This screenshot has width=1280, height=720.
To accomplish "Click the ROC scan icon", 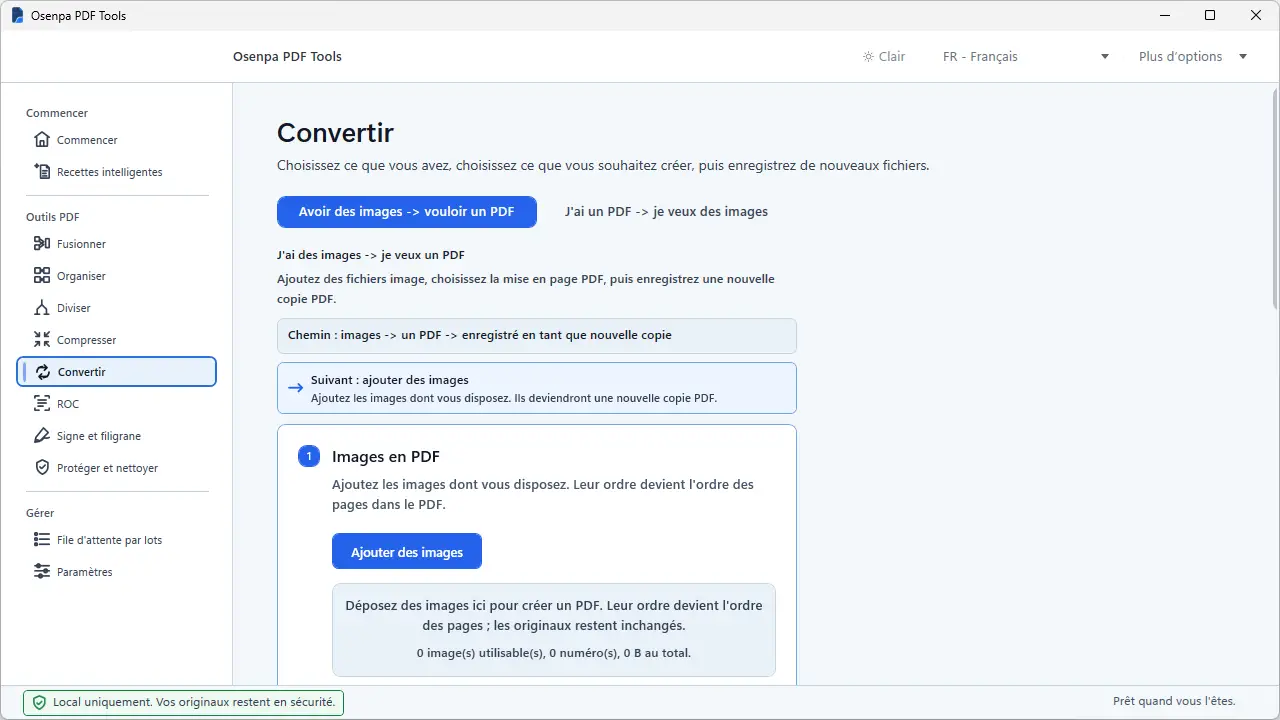I will 42,404.
